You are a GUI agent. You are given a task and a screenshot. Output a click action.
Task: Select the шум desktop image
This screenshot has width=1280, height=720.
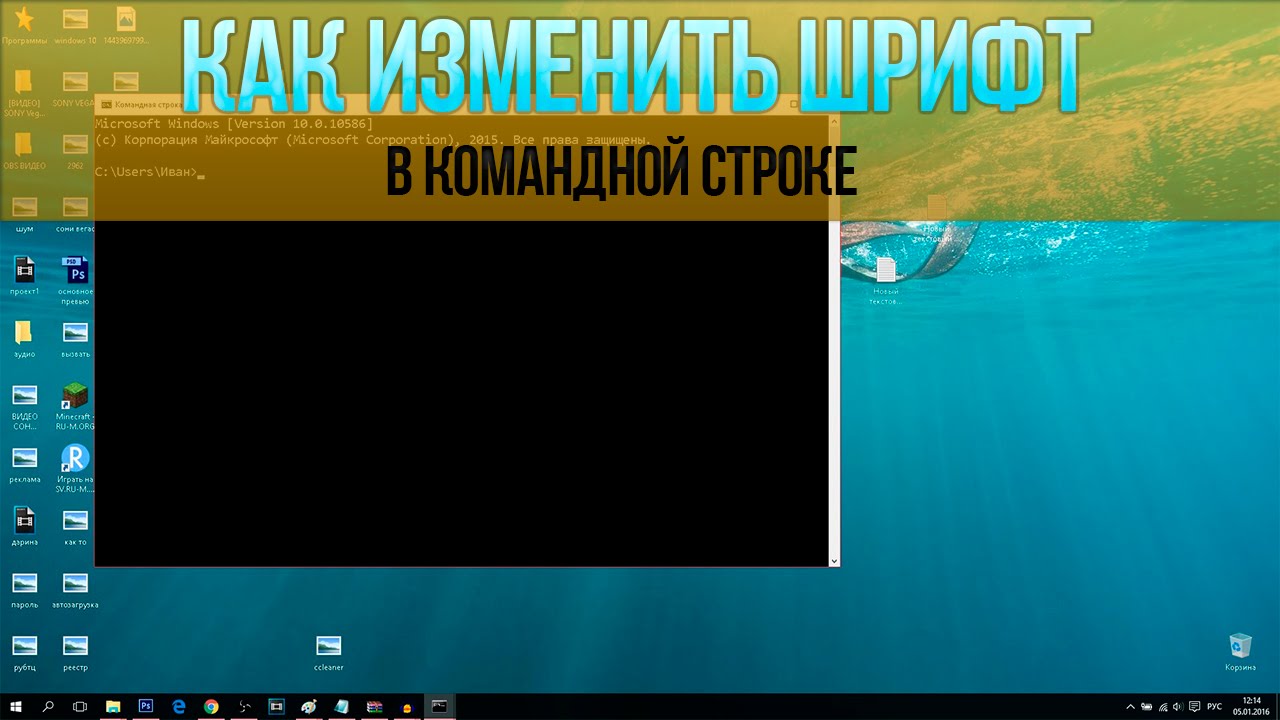coord(24,214)
